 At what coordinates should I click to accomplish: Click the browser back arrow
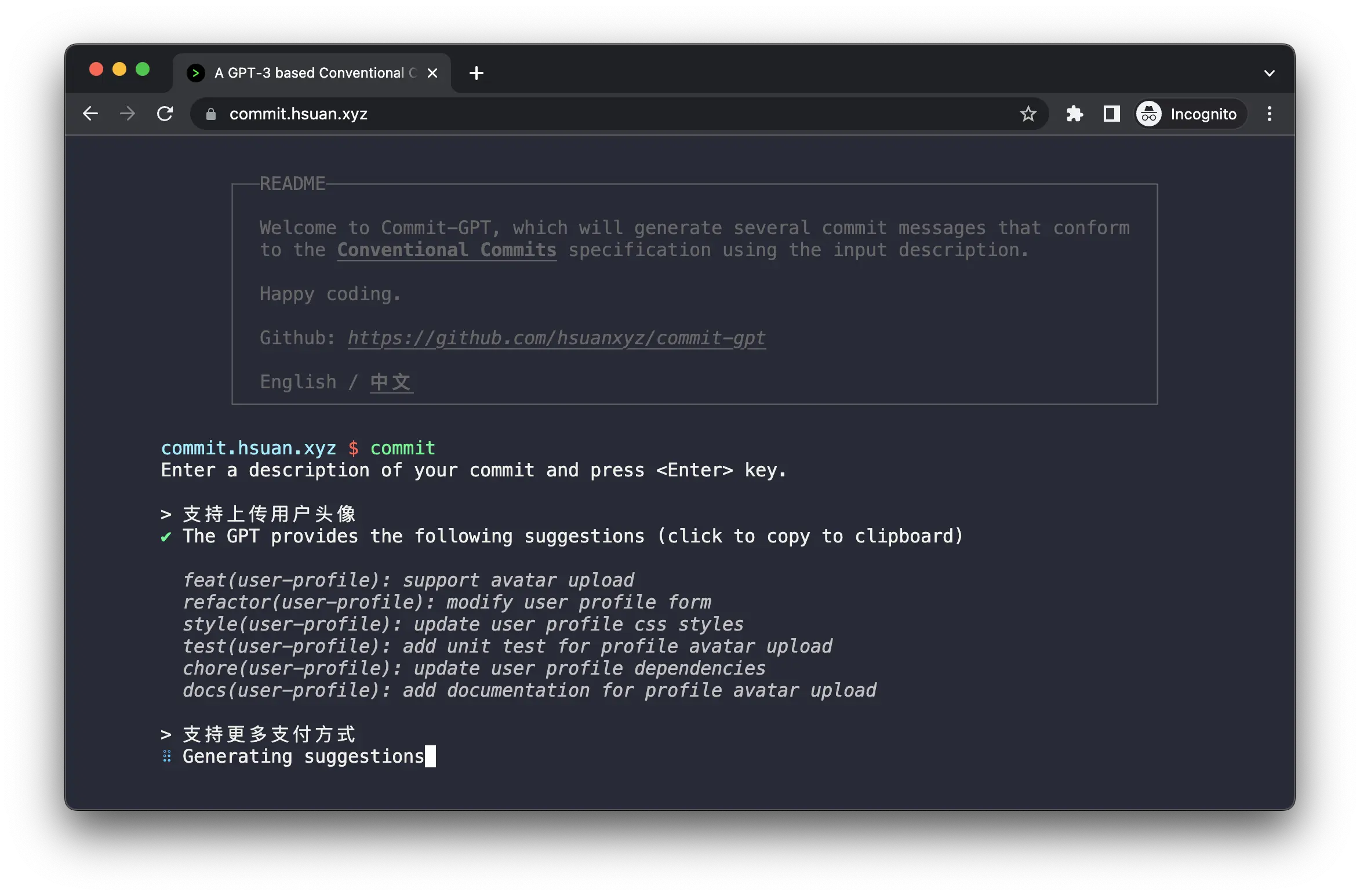90,114
